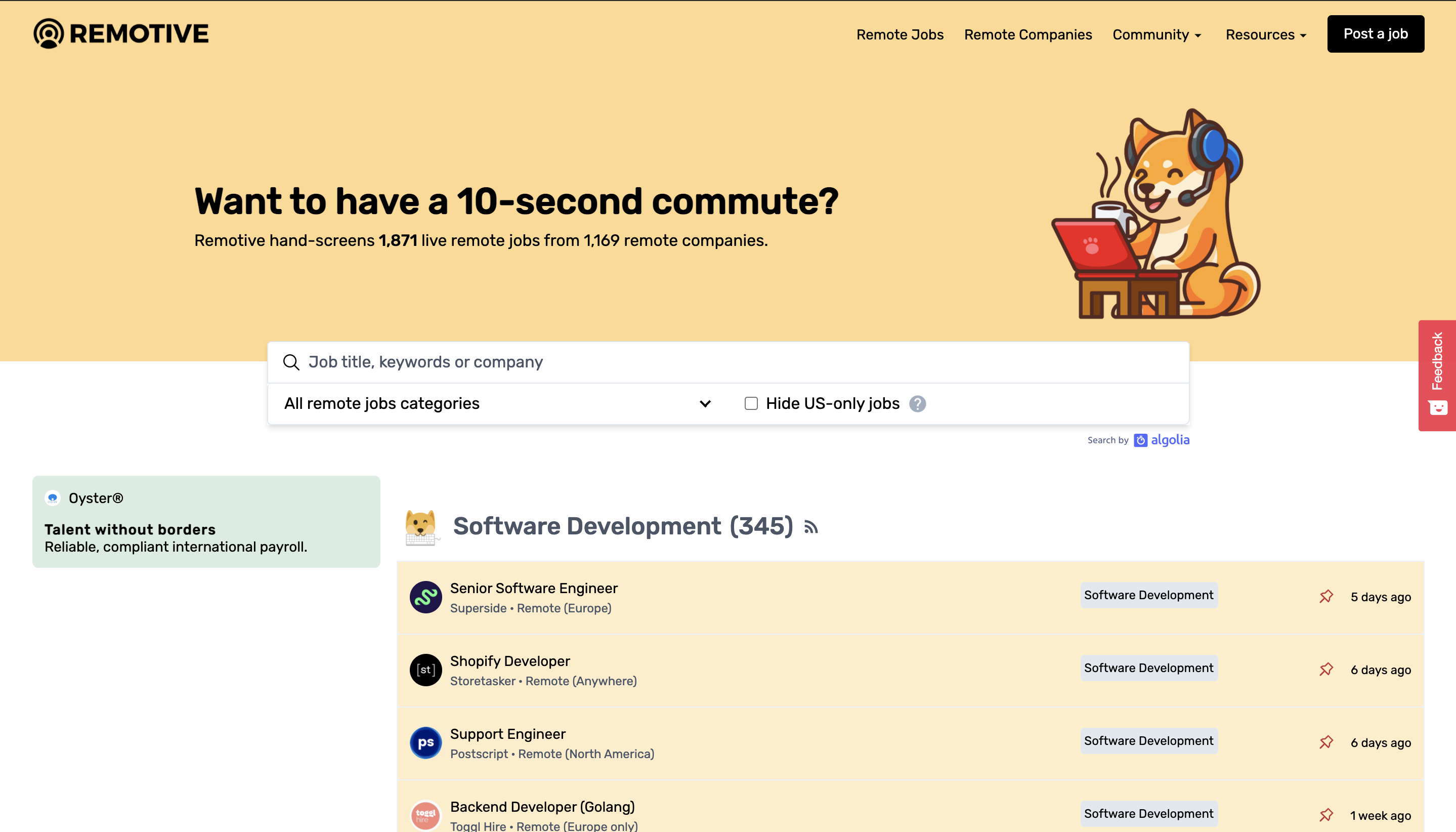Open the Oyster Talent without borders ad
The image size is (1456, 832).
click(x=206, y=522)
